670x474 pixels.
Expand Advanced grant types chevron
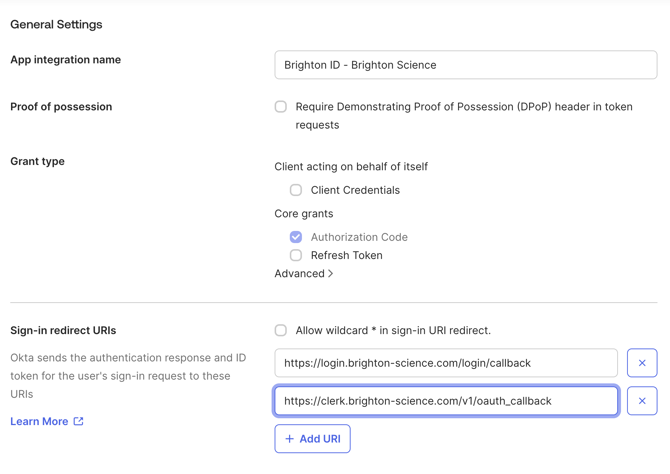click(331, 274)
